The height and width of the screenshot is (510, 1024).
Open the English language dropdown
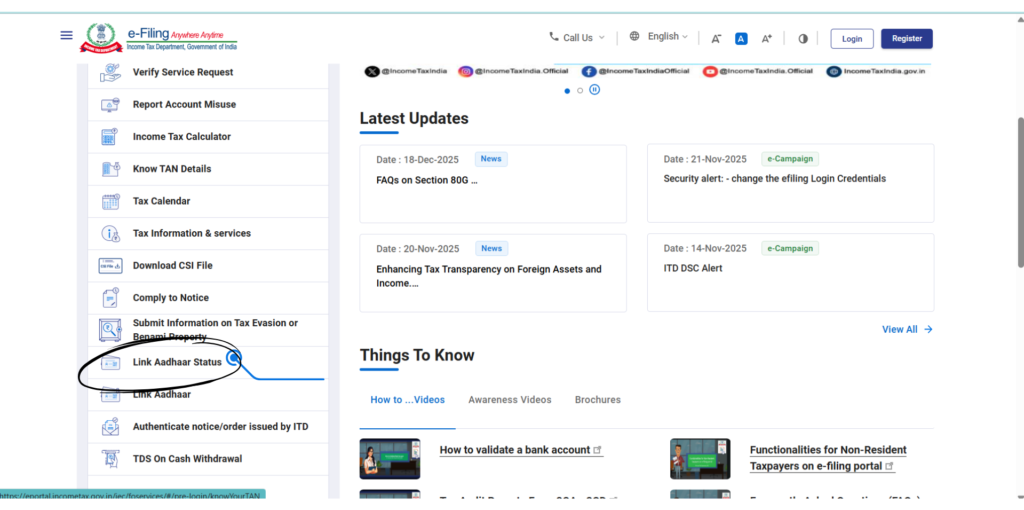pyautogui.click(x=659, y=37)
